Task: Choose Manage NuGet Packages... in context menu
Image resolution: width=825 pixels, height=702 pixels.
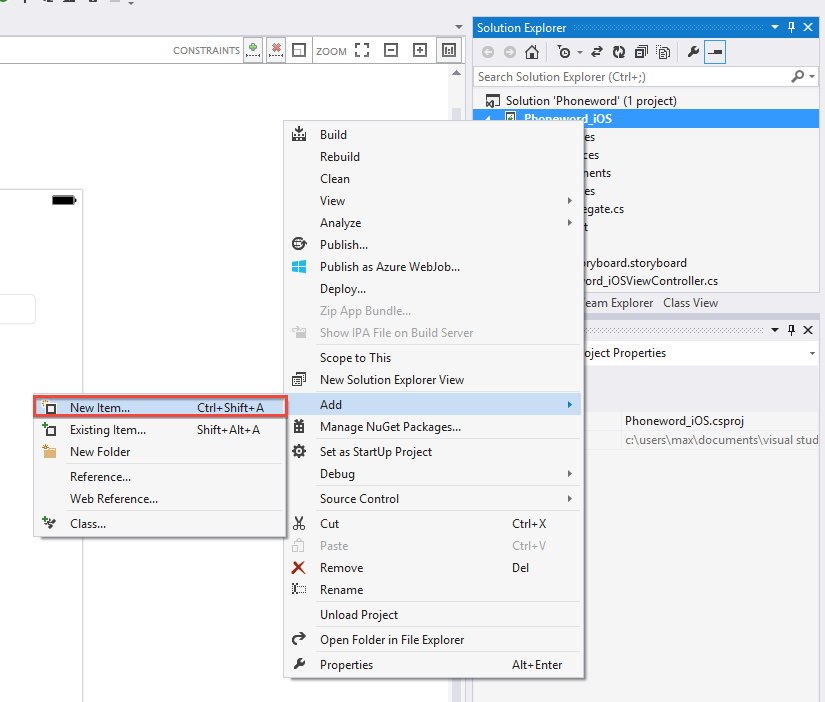Action: point(390,427)
